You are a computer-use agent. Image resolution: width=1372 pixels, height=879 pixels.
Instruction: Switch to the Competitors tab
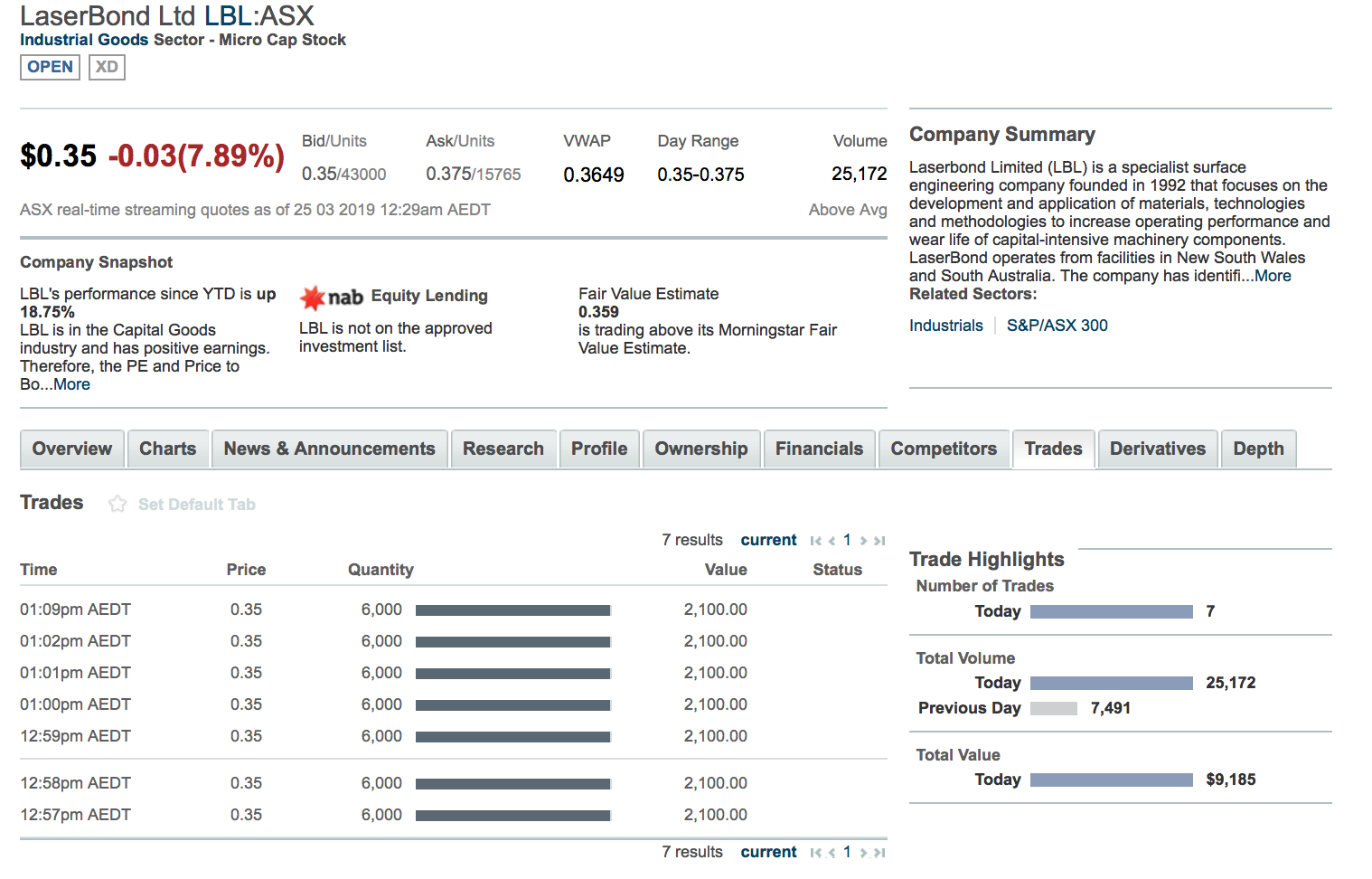(x=944, y=449)
